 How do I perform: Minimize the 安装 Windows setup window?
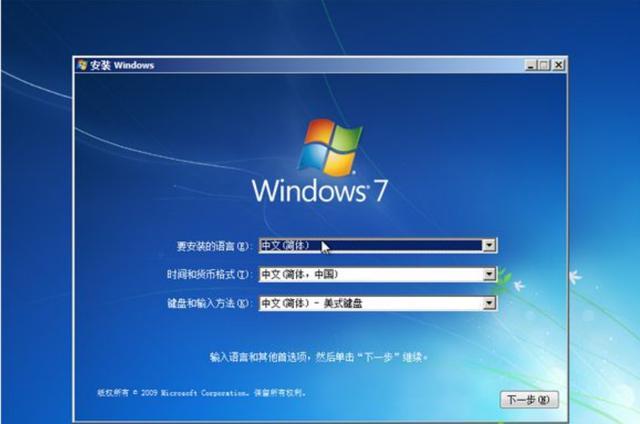click(x=531, y=65)
